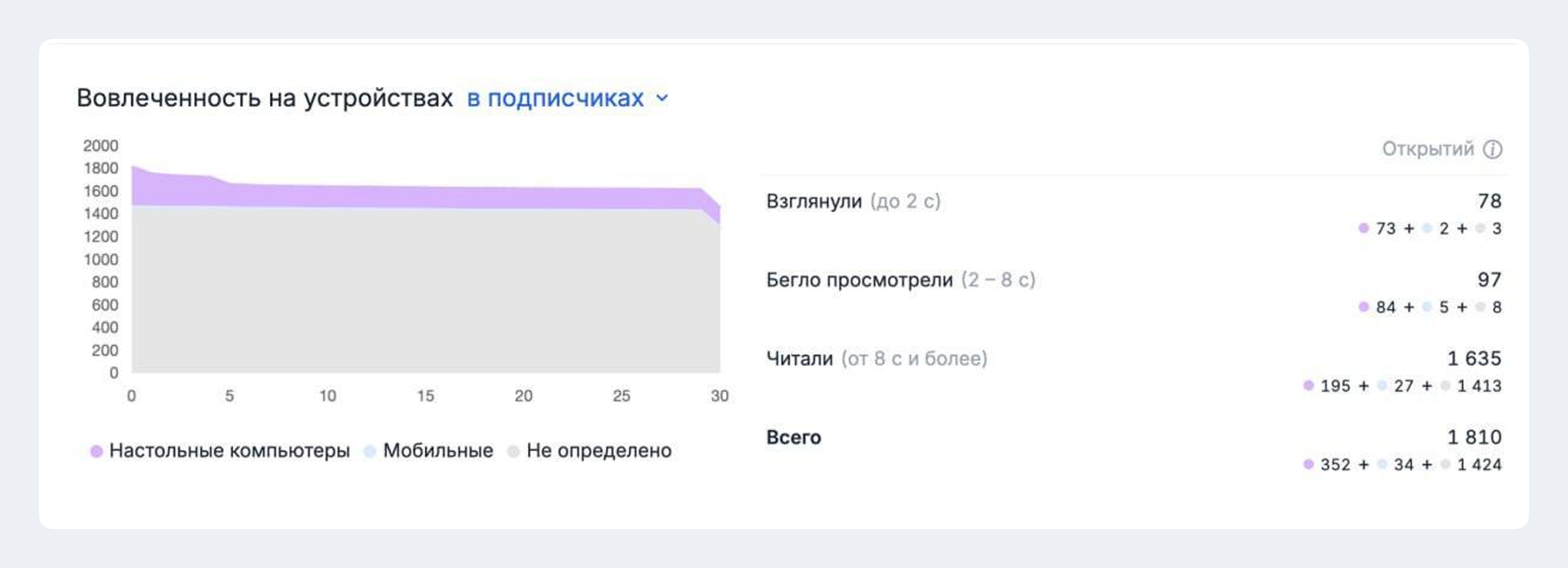Click purple dot before 352 in Всего

click(1308, 464)
